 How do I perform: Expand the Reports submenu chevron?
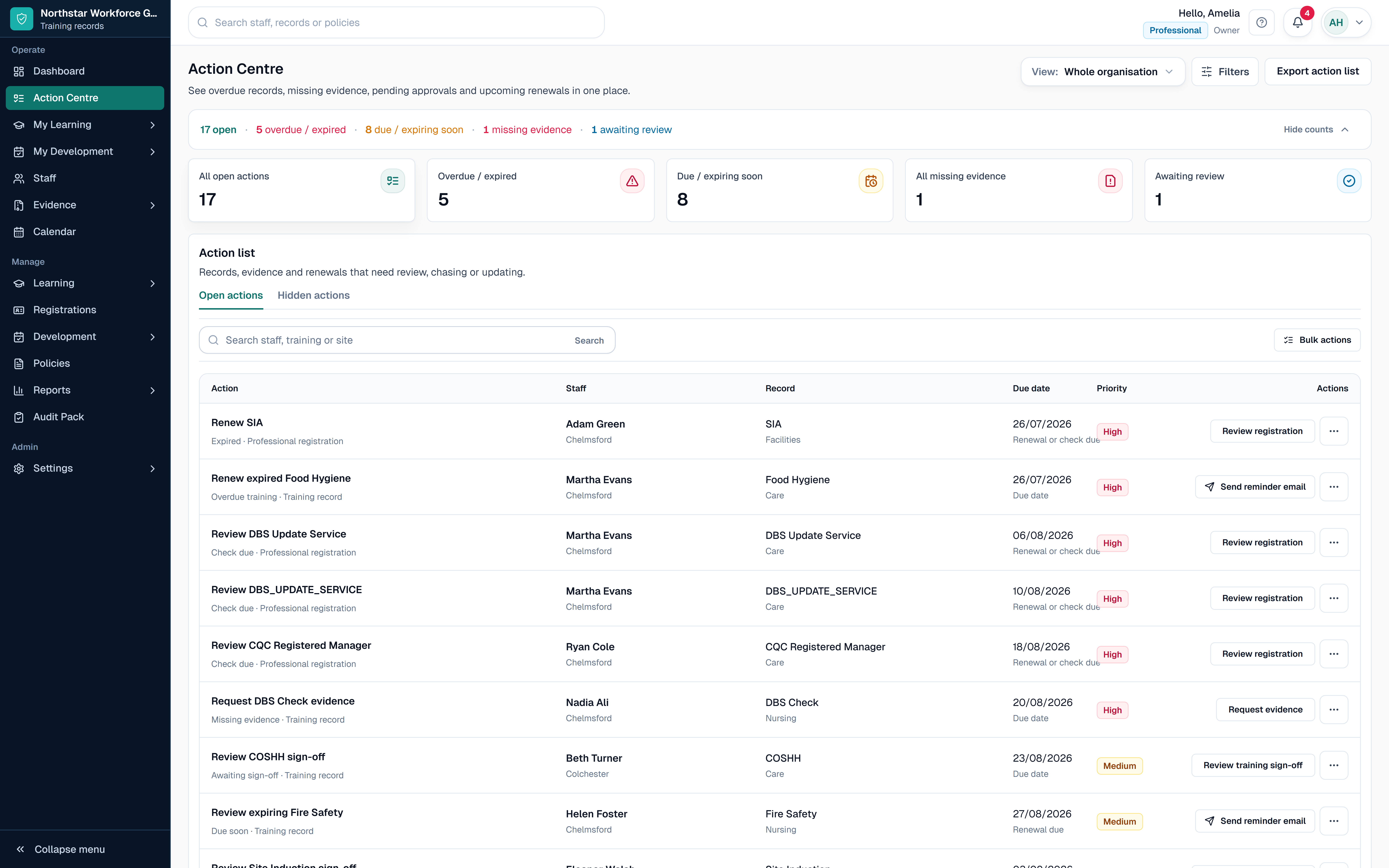tap(153, 390)
